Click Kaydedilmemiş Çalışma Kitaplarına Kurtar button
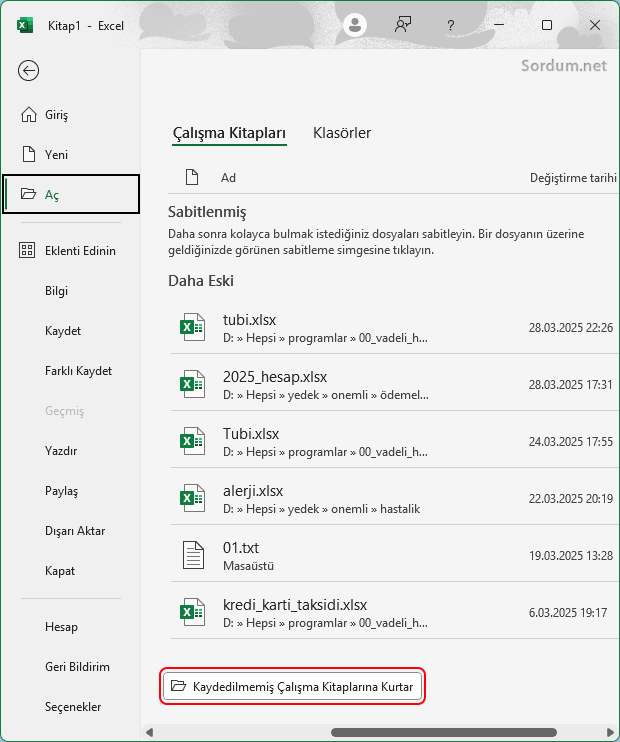The width and height of the screenshot is (620, 742). (292, 686)
